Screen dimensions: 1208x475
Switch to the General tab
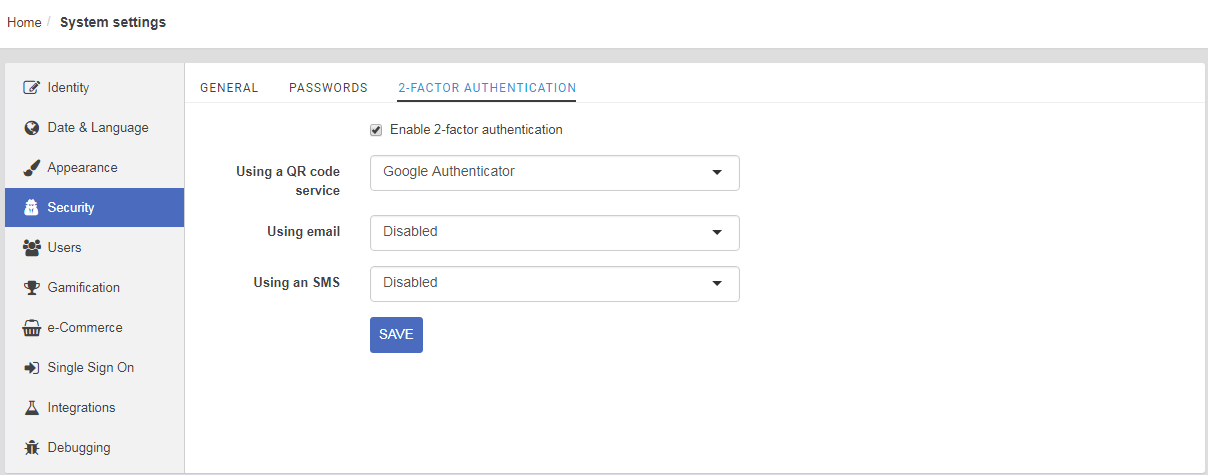[x=229, y=88]
